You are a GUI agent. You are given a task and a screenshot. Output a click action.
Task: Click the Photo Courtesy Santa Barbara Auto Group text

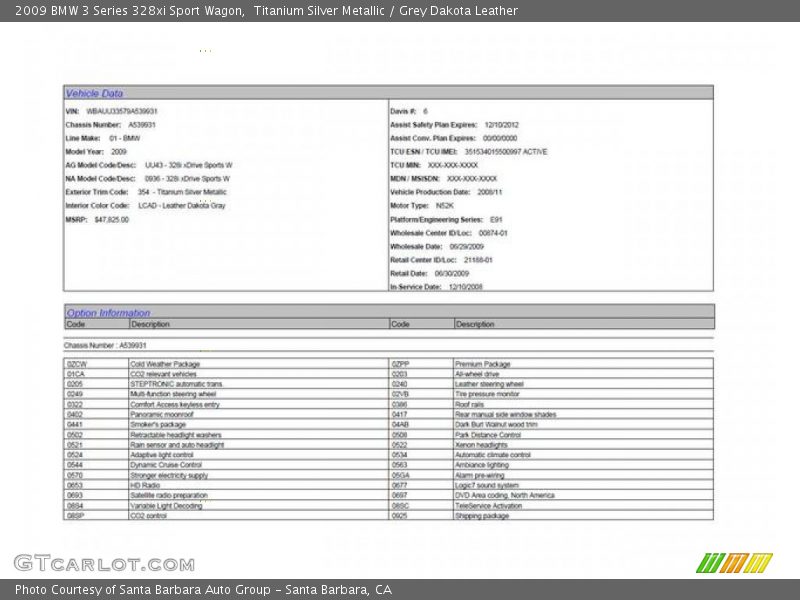pos(203,590)
